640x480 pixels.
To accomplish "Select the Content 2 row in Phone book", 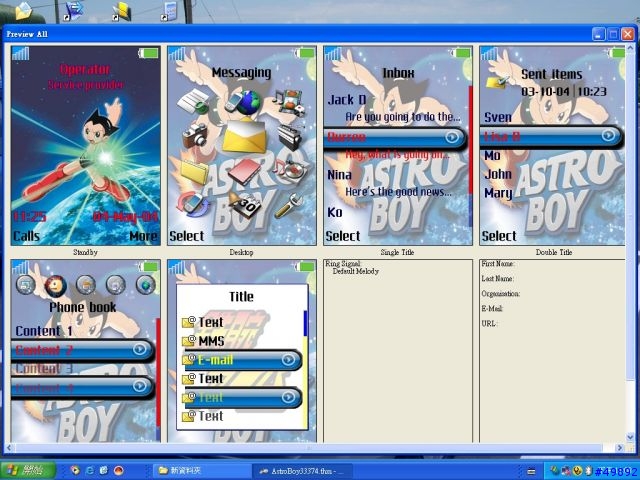I will 83,350.
